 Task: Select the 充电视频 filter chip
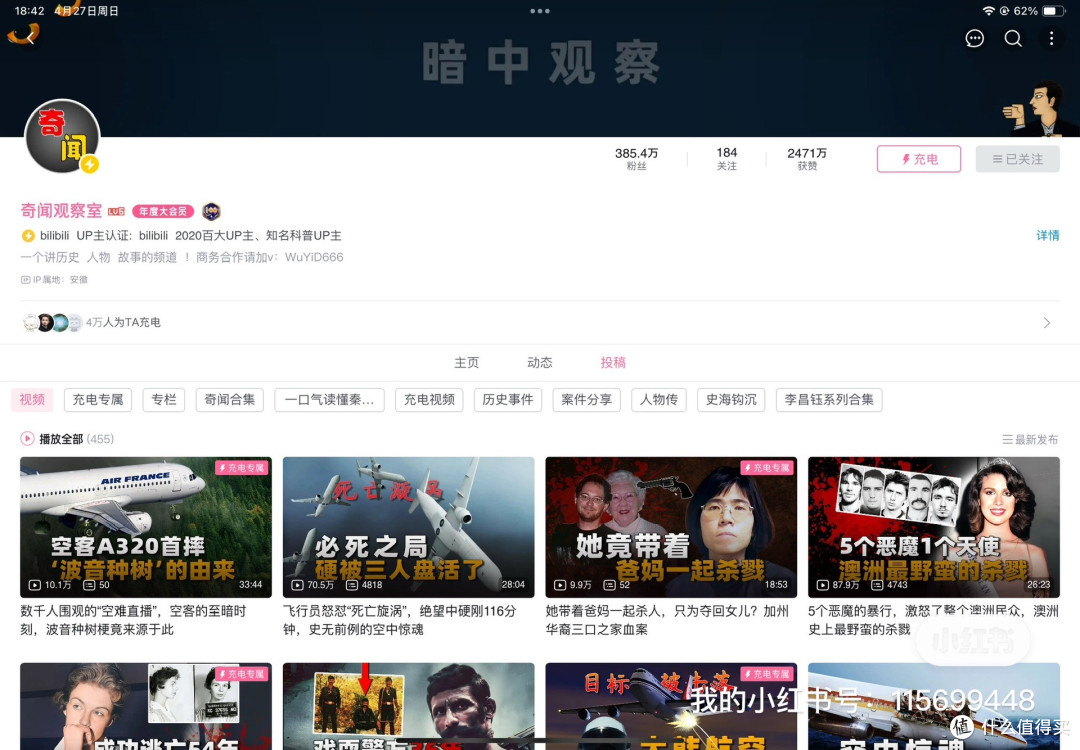(x=429, y=399)
